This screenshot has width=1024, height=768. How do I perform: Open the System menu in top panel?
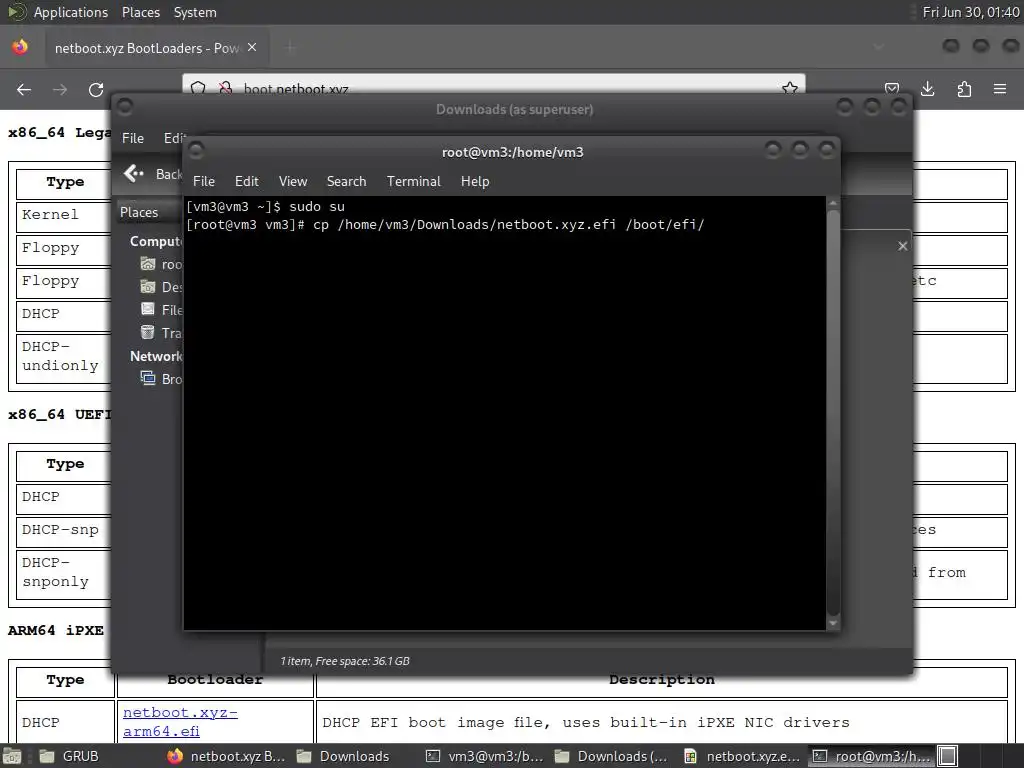click(x=195, y=12)
